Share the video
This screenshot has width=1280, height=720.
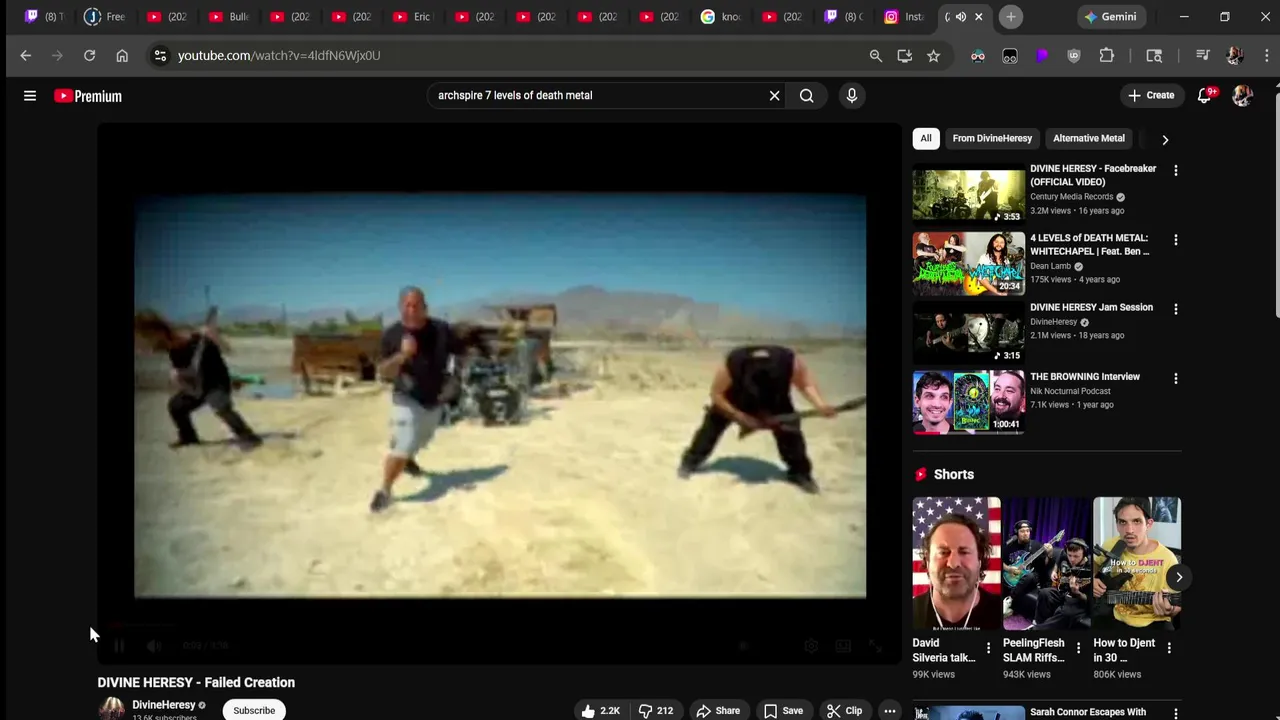(x=718, y=711)
